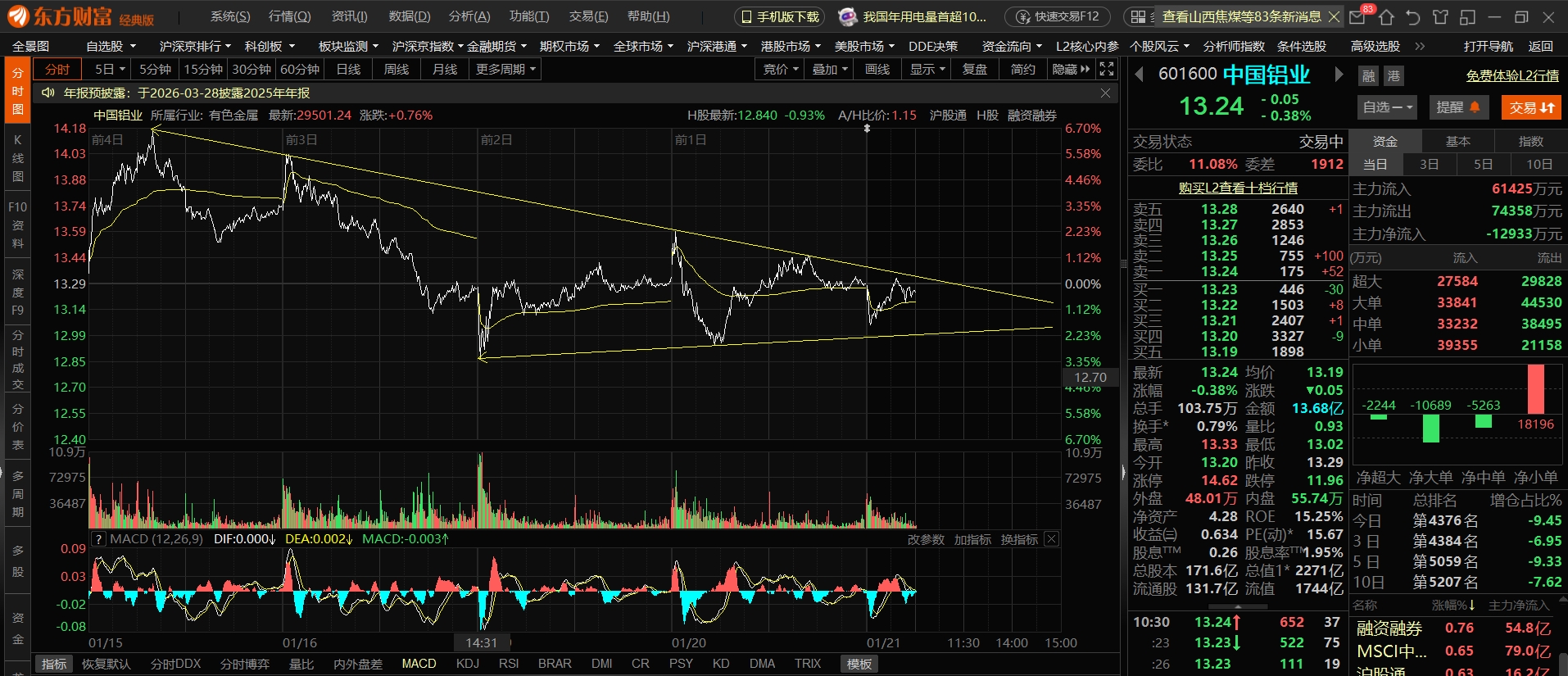Open sidebar 分价表 view
1568x676 pixels.
tap(18, 427)
